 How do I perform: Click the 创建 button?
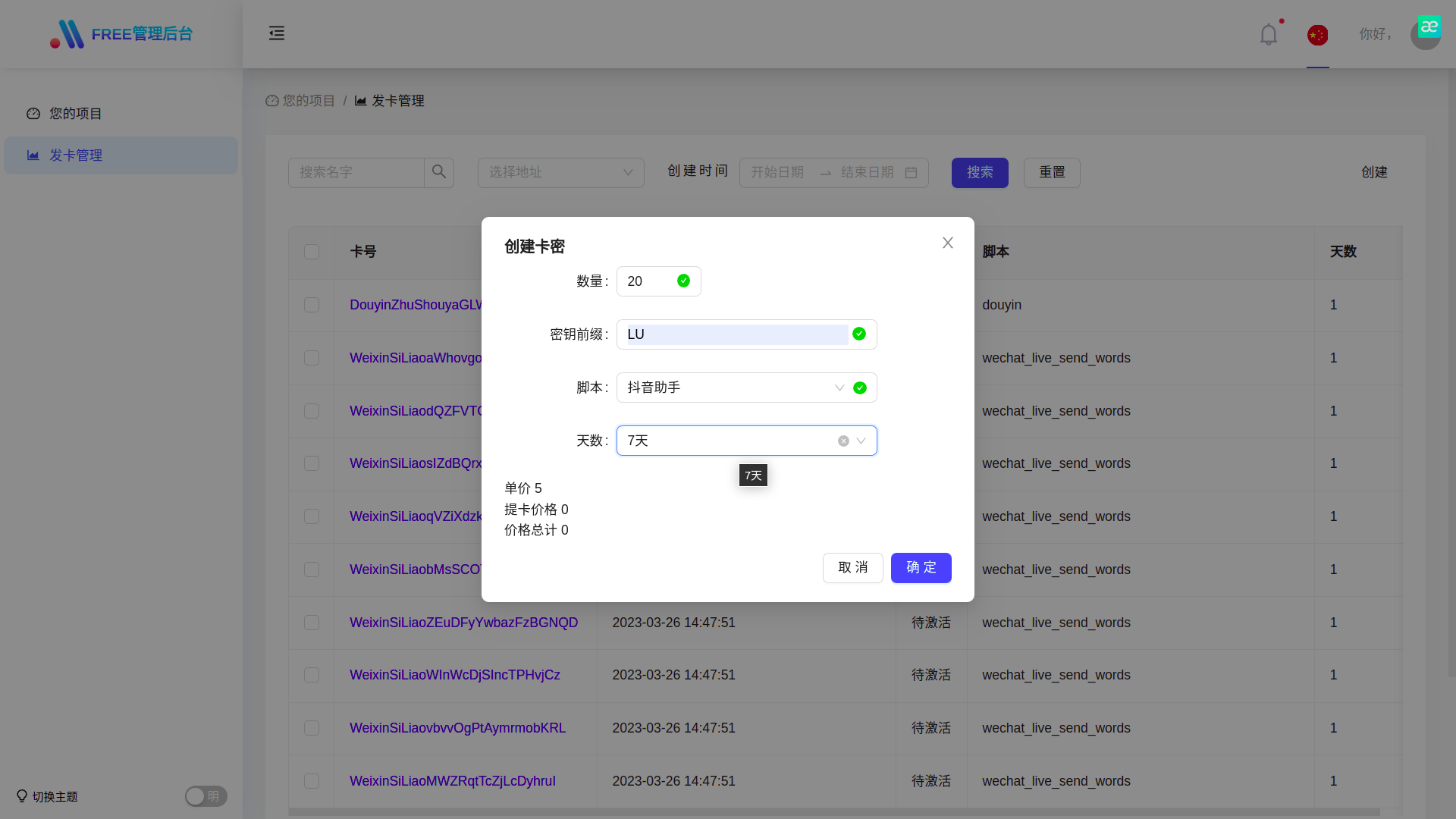1374,173
